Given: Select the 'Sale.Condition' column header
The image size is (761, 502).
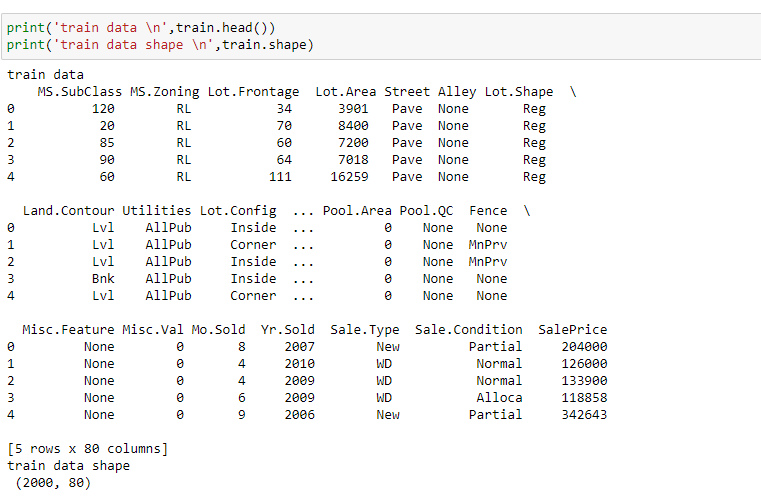Looking at the screenshot, I should coord(468,330).
